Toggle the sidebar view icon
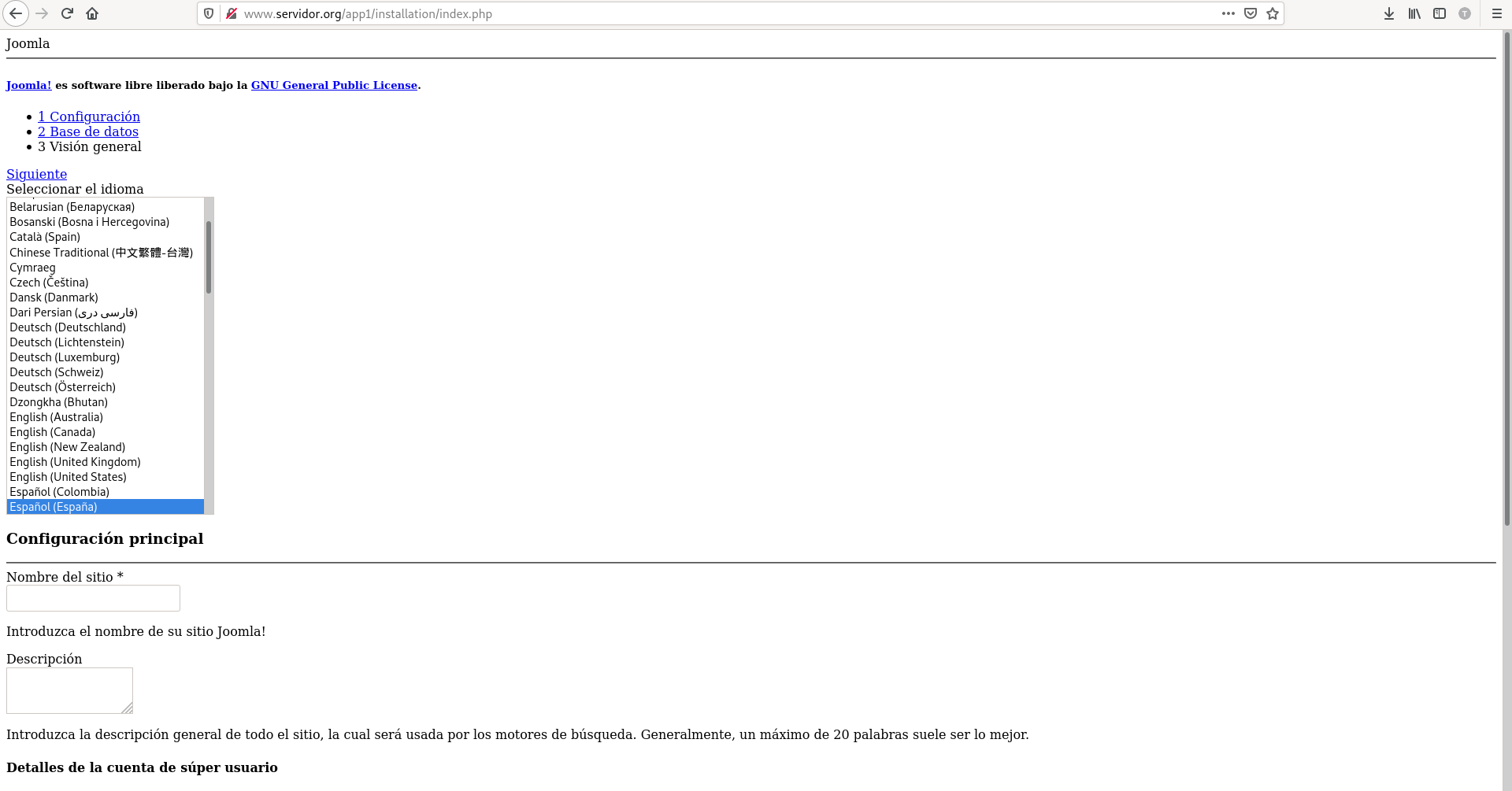 click(1440, 13)
